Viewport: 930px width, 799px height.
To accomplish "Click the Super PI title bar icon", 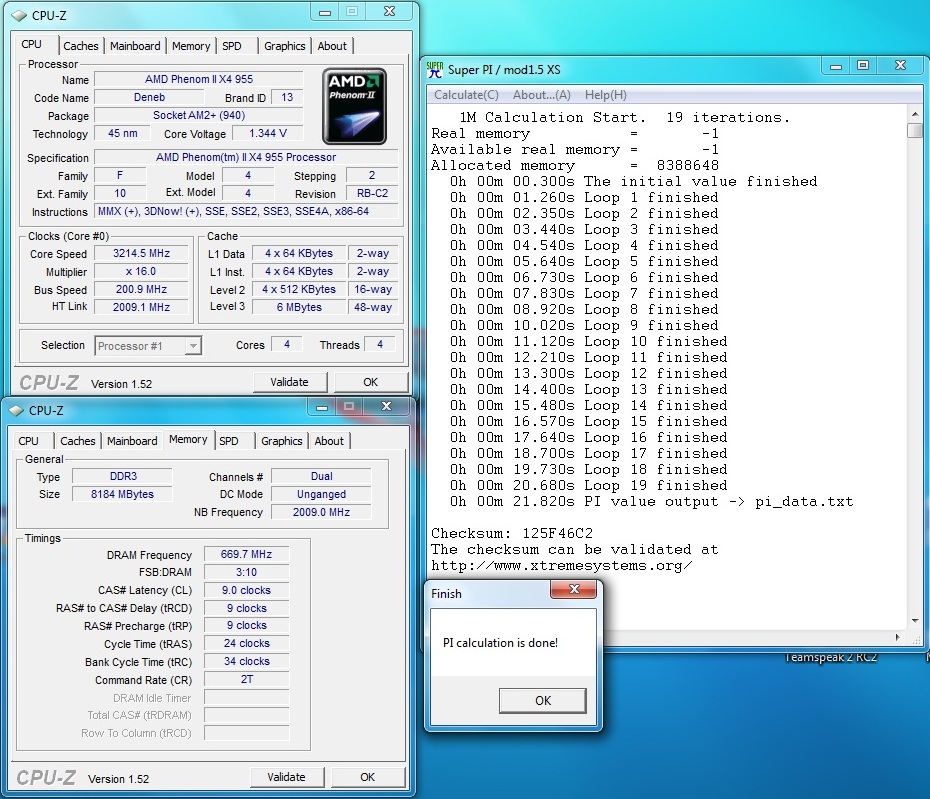I will pyautogui.click(x=435, y=69).
